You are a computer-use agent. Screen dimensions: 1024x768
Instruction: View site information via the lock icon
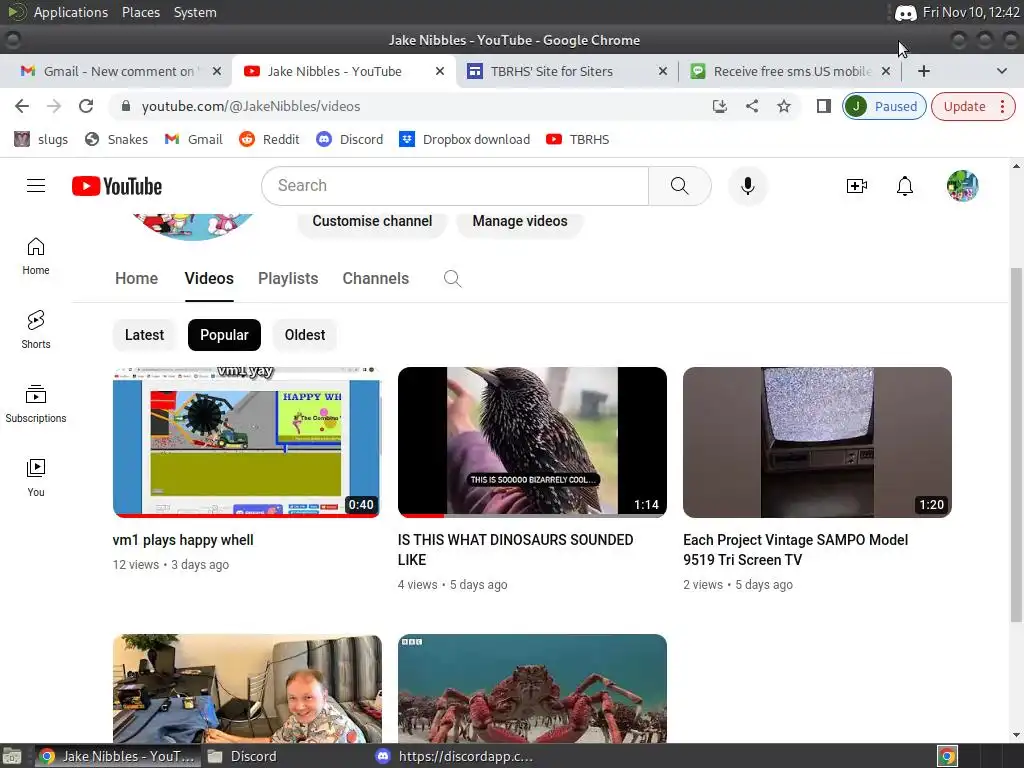pos(126,106)
